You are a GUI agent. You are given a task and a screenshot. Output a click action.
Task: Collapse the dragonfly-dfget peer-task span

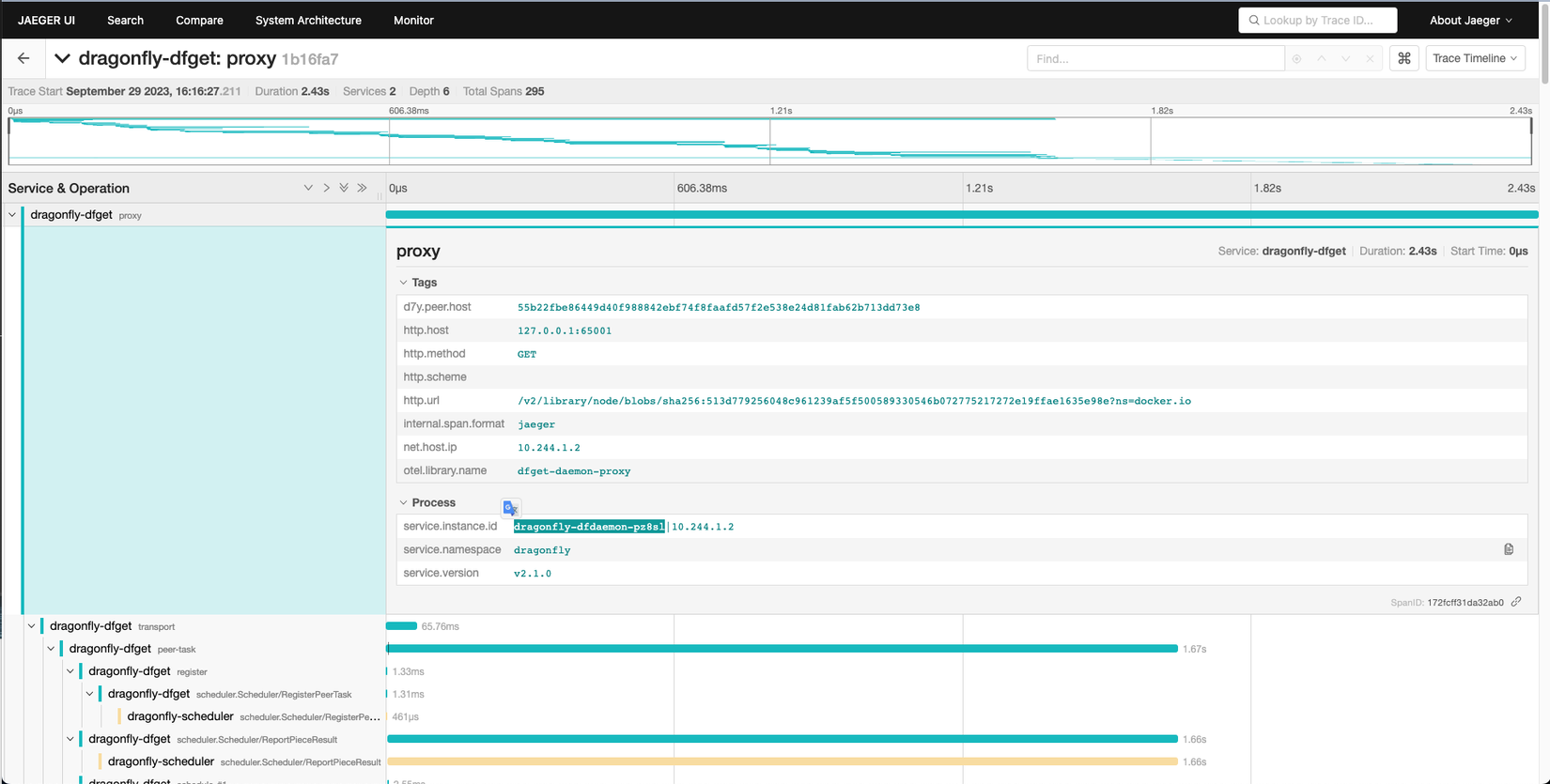click(x=51, y=649)
